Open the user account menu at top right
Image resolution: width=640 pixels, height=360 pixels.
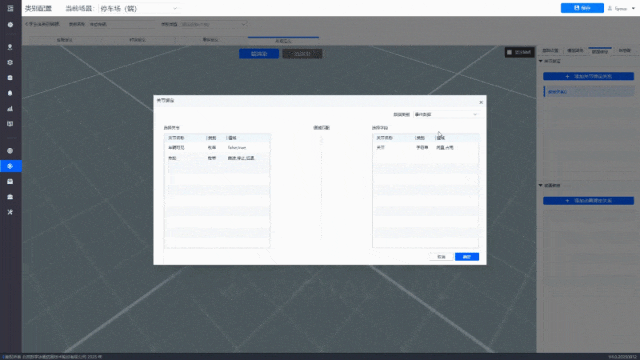[621, 8]
